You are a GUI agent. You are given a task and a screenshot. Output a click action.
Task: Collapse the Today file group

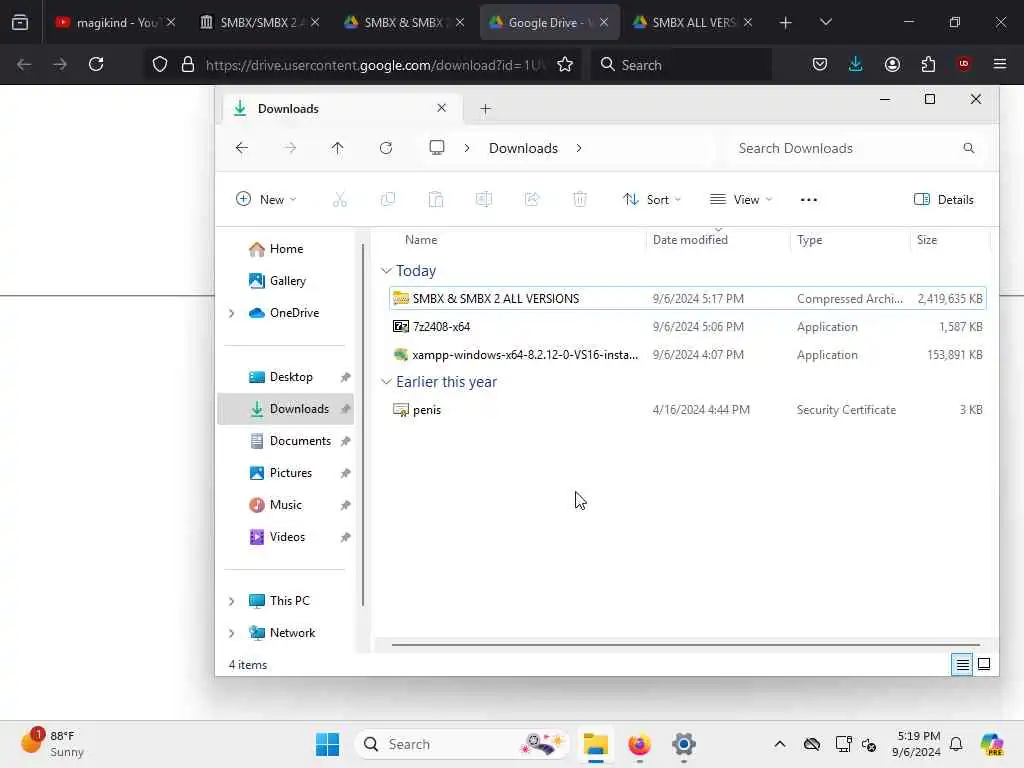386,270
